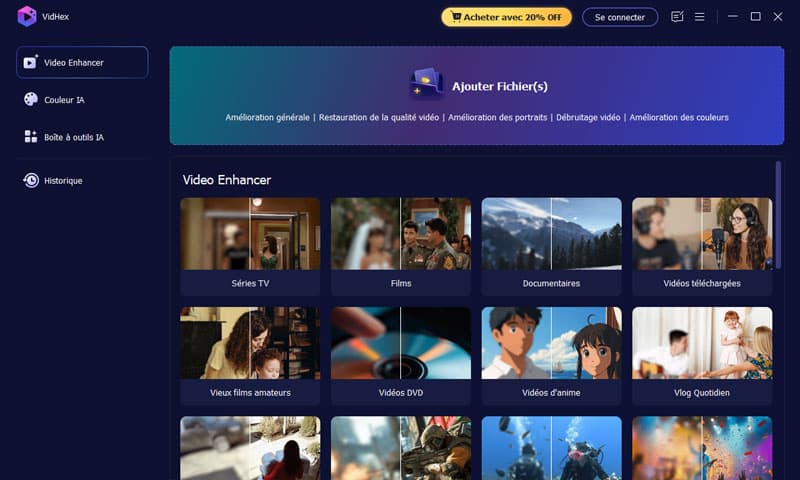Click the Historique clock icon
Viewport: 800px width, 480px height.
click(x=31, y=181)
